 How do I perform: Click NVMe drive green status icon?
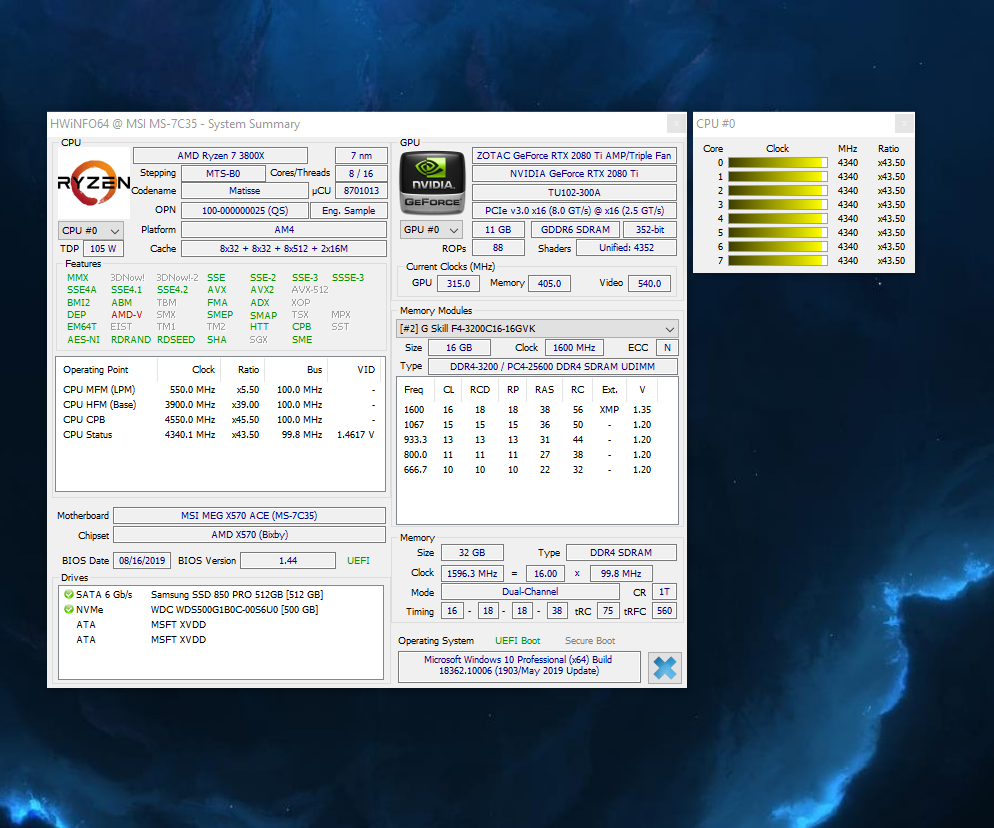pyautogui.click(x=68, y=610)
